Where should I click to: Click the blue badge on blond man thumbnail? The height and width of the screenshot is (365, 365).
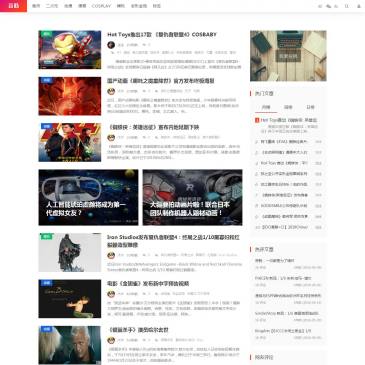[x=47, y=329]
